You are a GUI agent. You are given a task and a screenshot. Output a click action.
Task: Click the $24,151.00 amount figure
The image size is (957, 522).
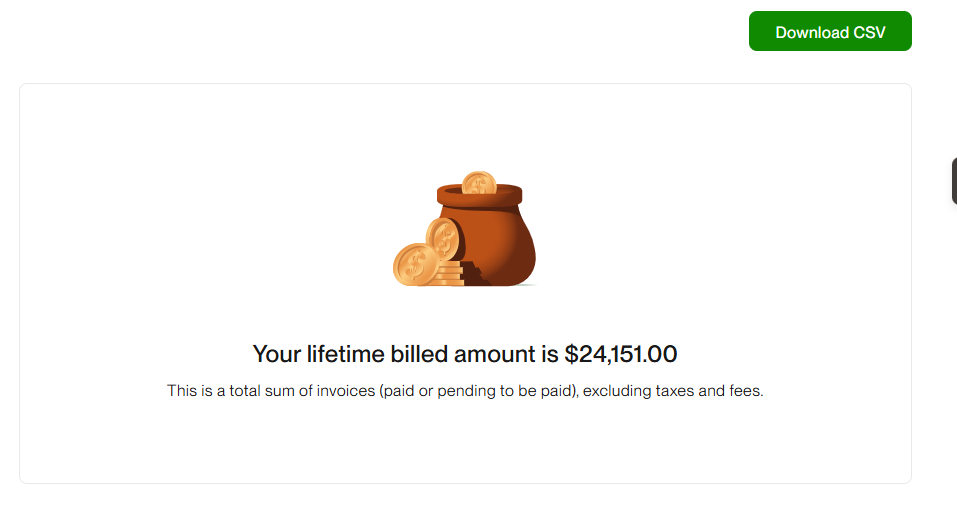[621, 354]
